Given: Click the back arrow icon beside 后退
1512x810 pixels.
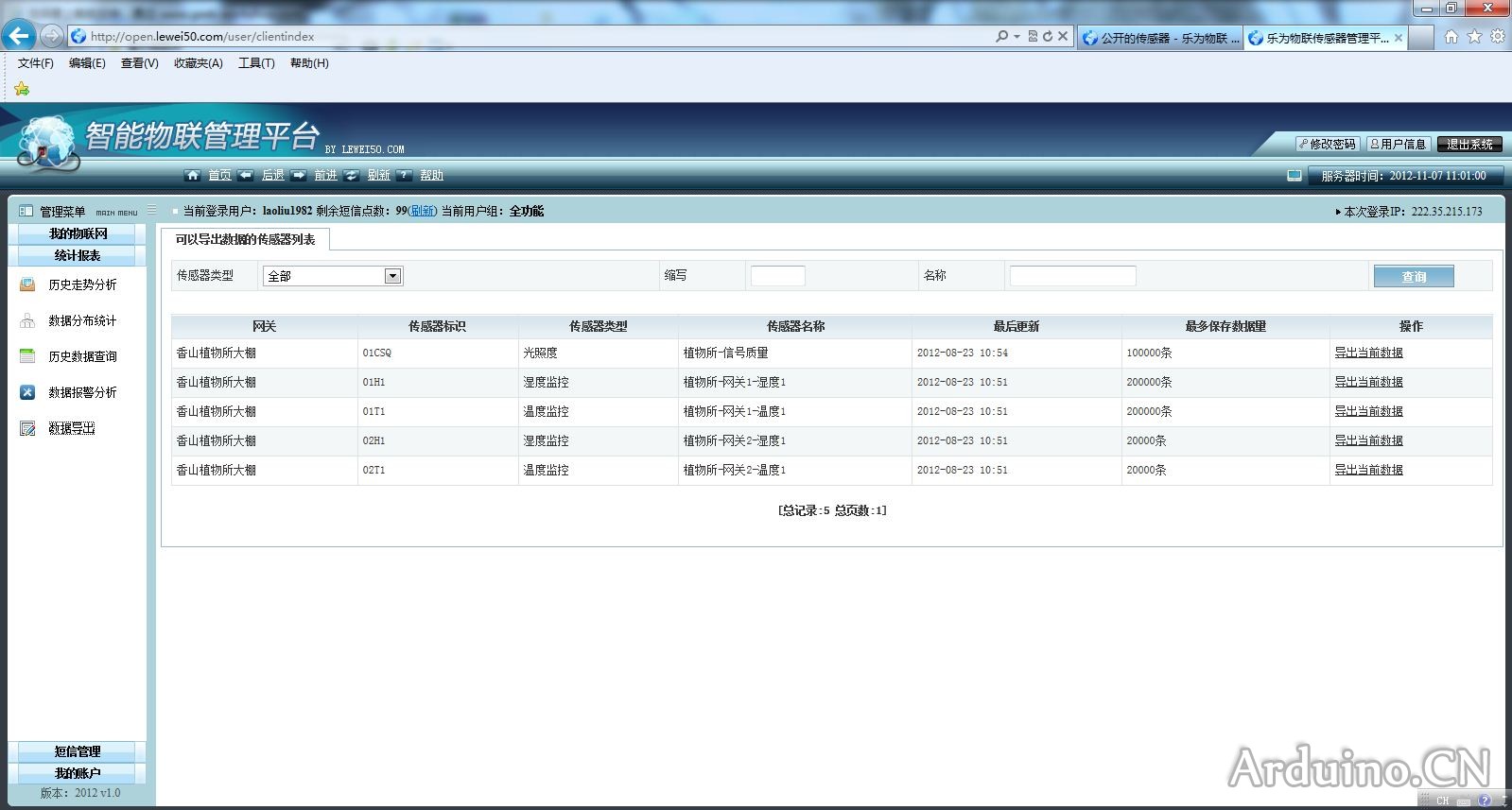Looking at the screenshot, I should 246,175.
